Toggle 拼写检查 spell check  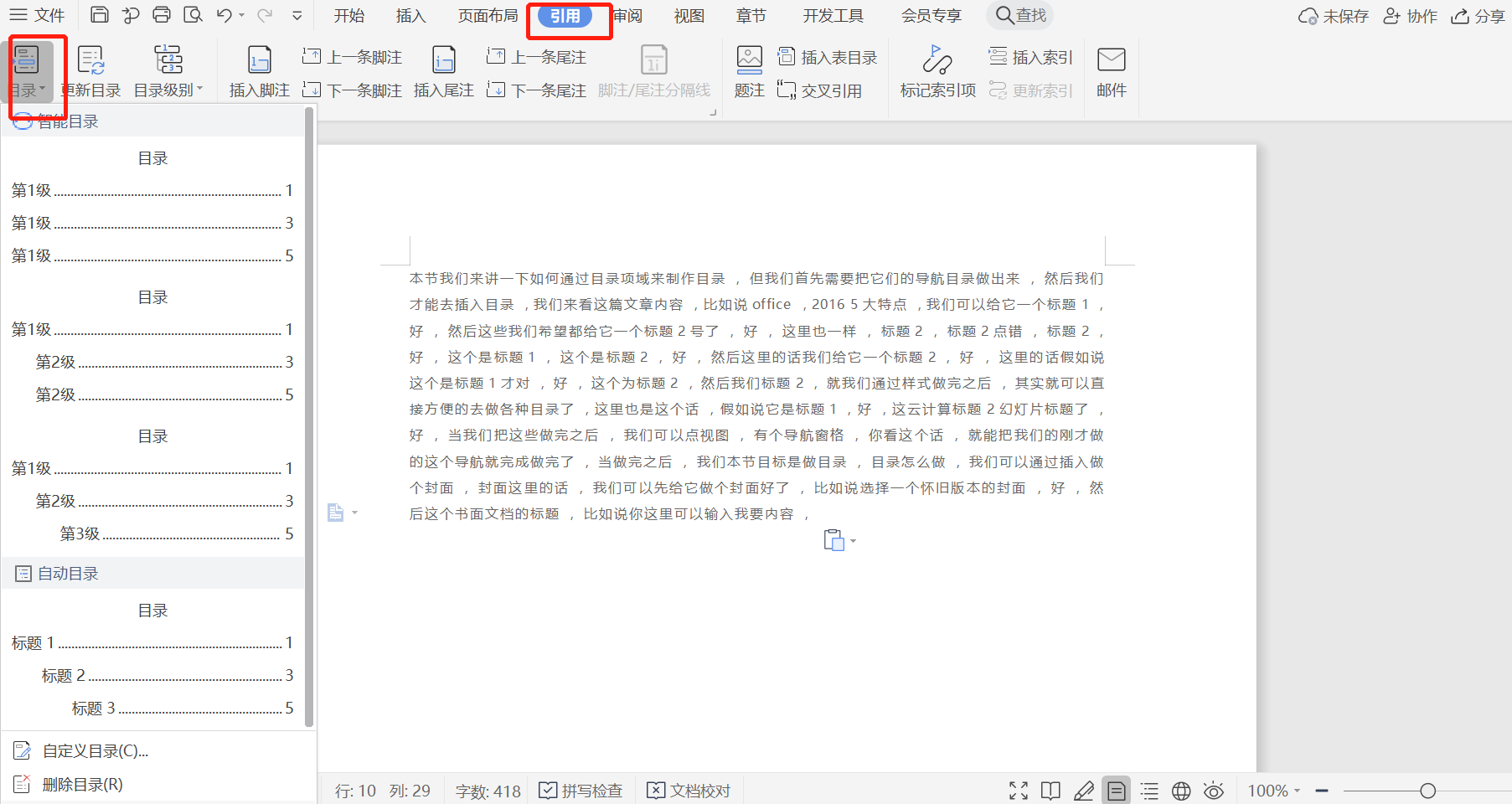coord(581,790)
